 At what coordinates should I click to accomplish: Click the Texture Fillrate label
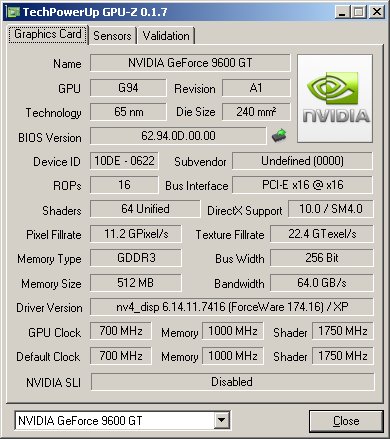click(x=230, y=235)
